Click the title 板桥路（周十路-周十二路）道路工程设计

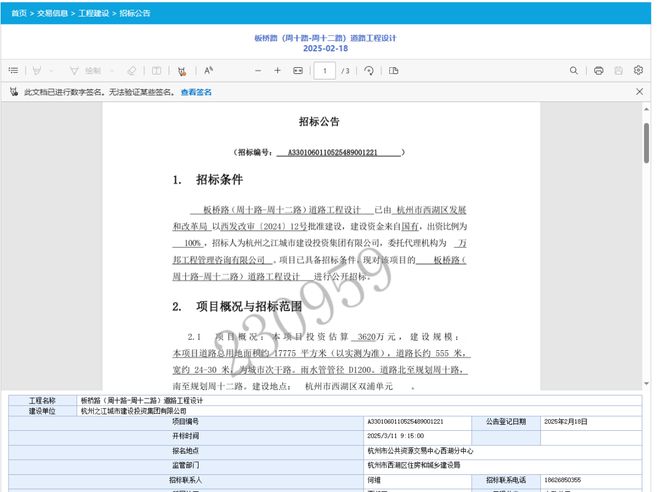tap(325, 38)
